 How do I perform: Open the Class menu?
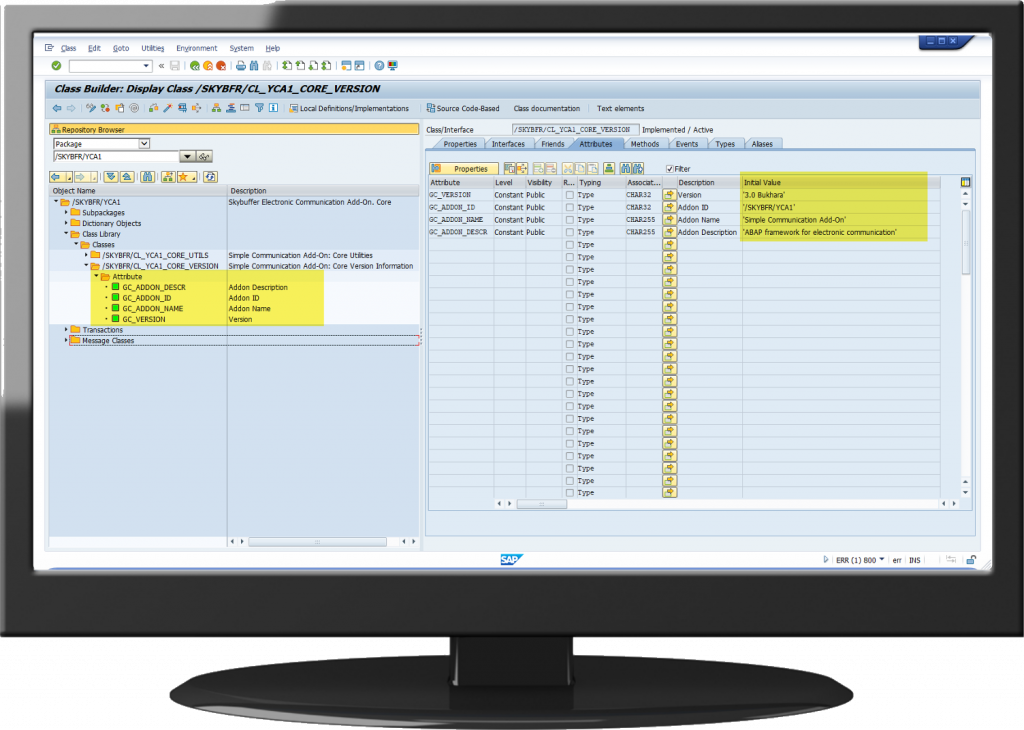click(69, 48)
